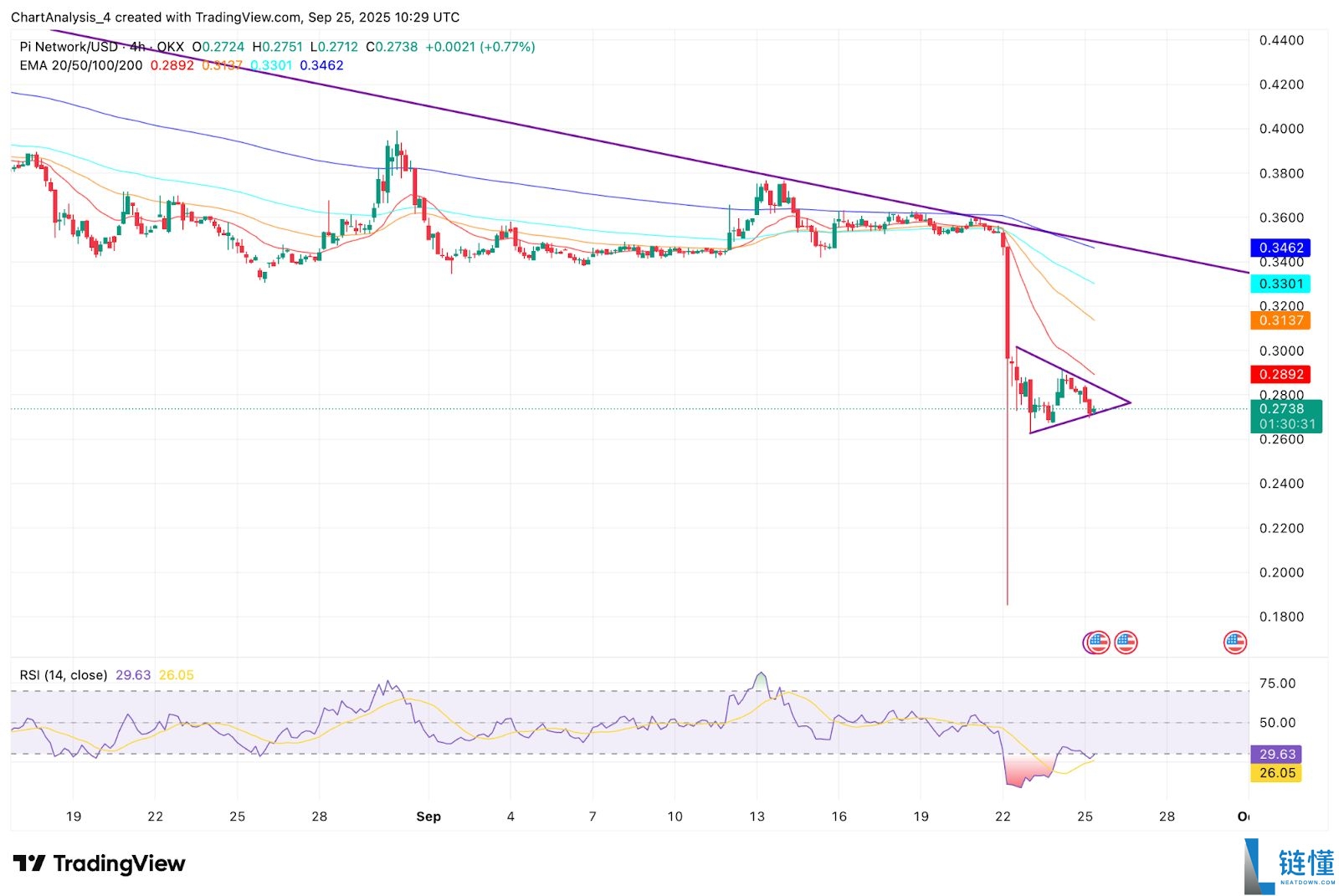Select the orange 0.3137 price axis tag
The height and width of the screenshot is (896, 1339).
click(x=1280, y=320)
